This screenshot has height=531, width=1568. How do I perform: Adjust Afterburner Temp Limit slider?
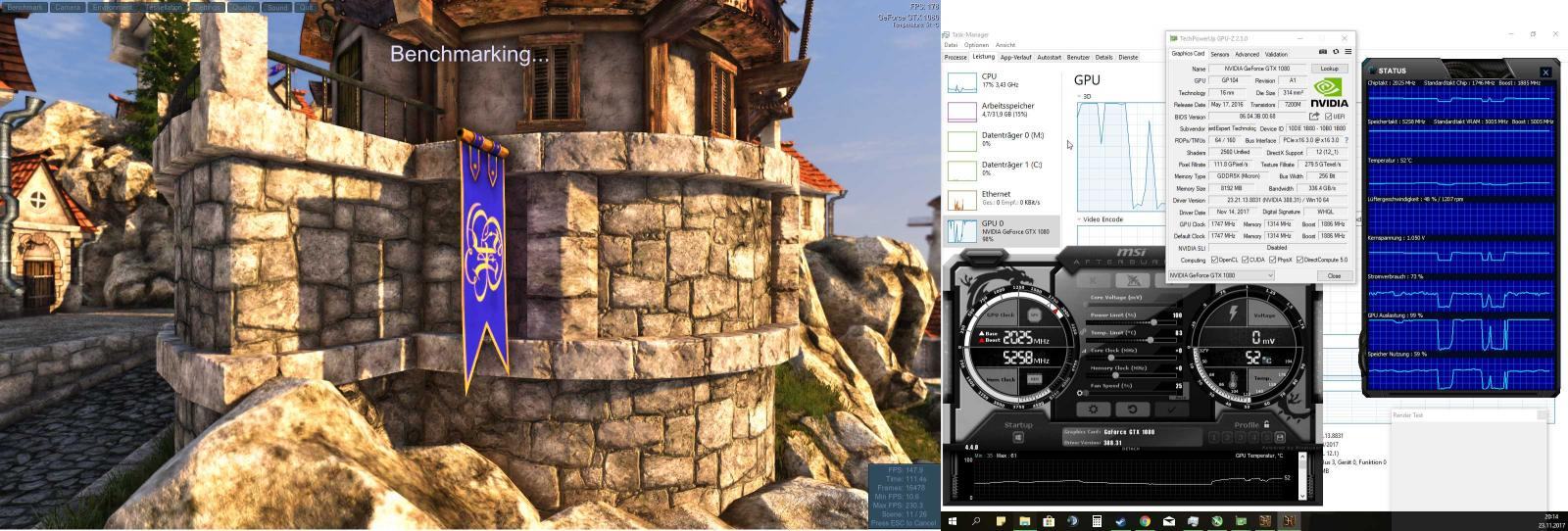(x=1130, y=339)
